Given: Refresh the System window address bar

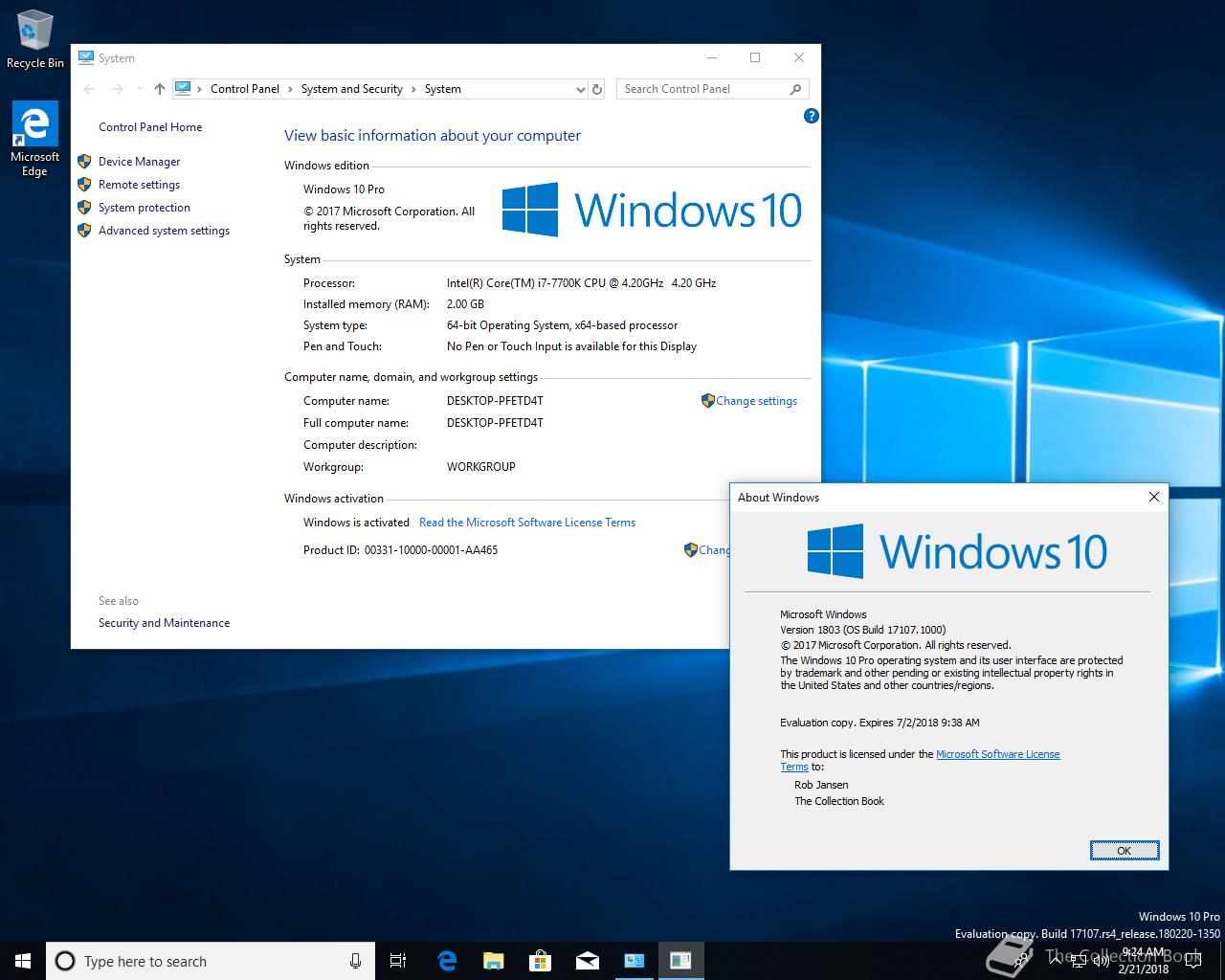Looking at the screenshot, I should [597, 89].
